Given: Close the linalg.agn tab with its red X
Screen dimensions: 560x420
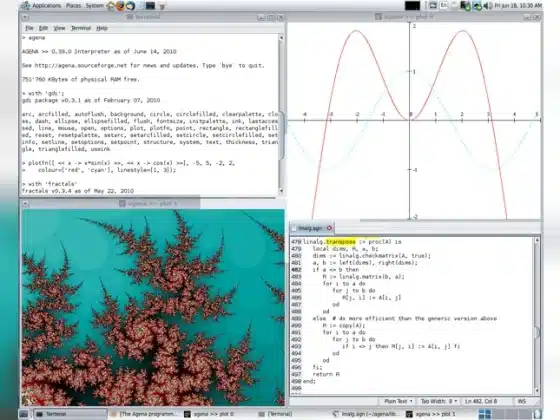Looking at the screenshot, I should pos(329,228).
